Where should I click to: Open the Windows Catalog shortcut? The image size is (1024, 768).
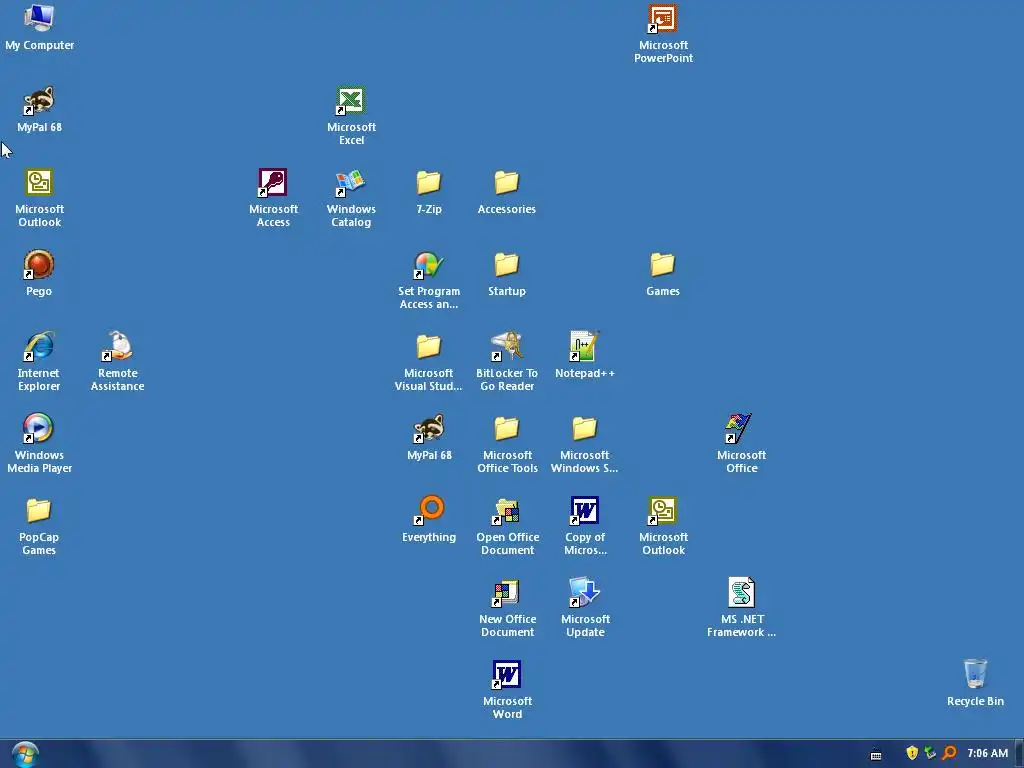[351, 198]
